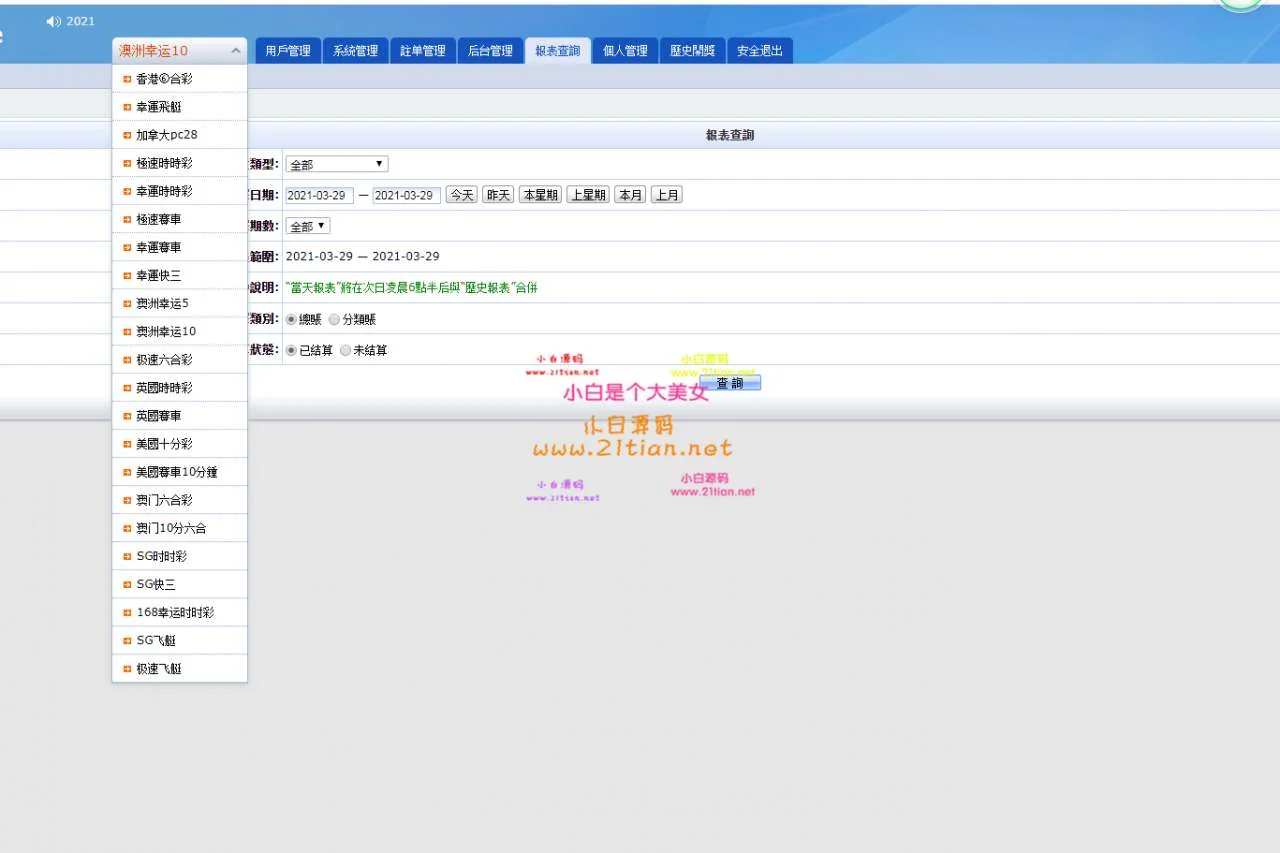Click the speaker sound icon beside 2021

click(x=53, y=22)
